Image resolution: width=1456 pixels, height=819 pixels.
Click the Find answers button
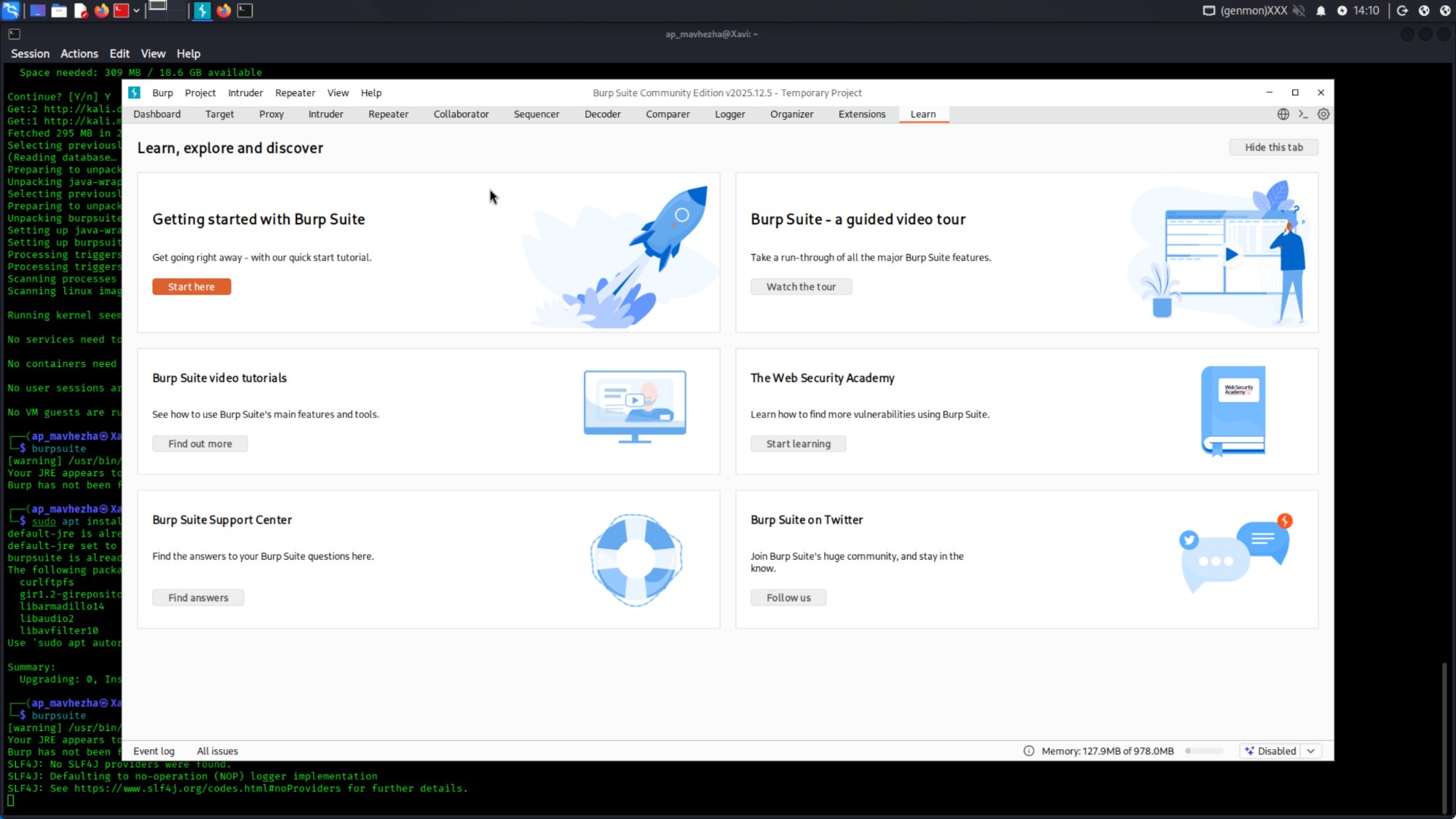(x=198, y=598)
